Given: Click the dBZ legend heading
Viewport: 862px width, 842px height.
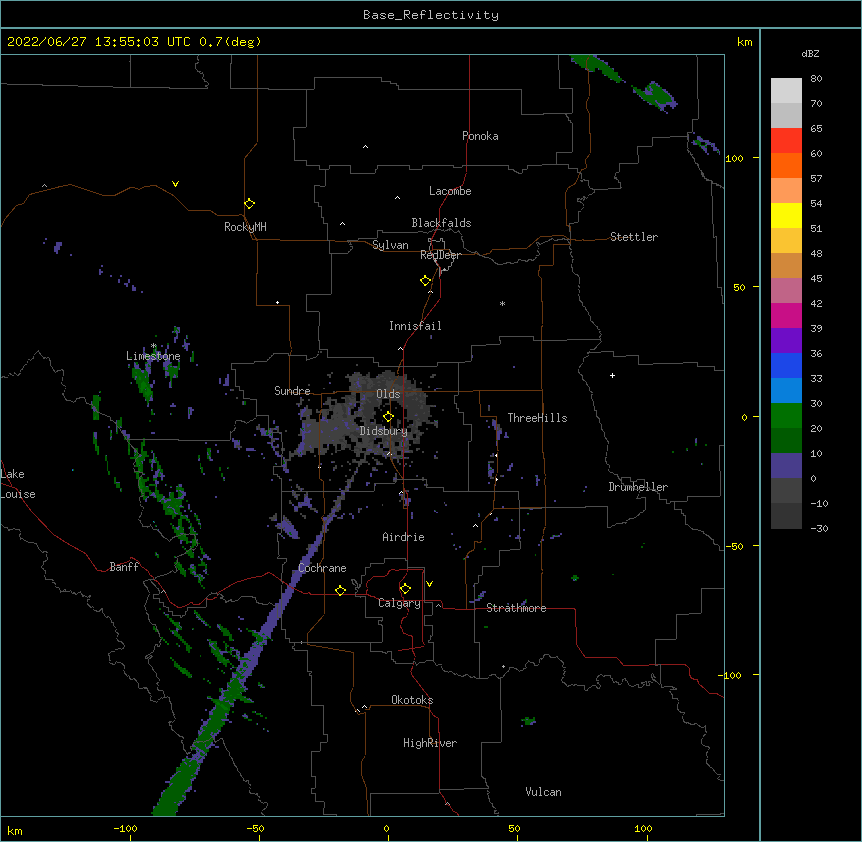Looking at the screenshot, I should (x=810, y=53).
